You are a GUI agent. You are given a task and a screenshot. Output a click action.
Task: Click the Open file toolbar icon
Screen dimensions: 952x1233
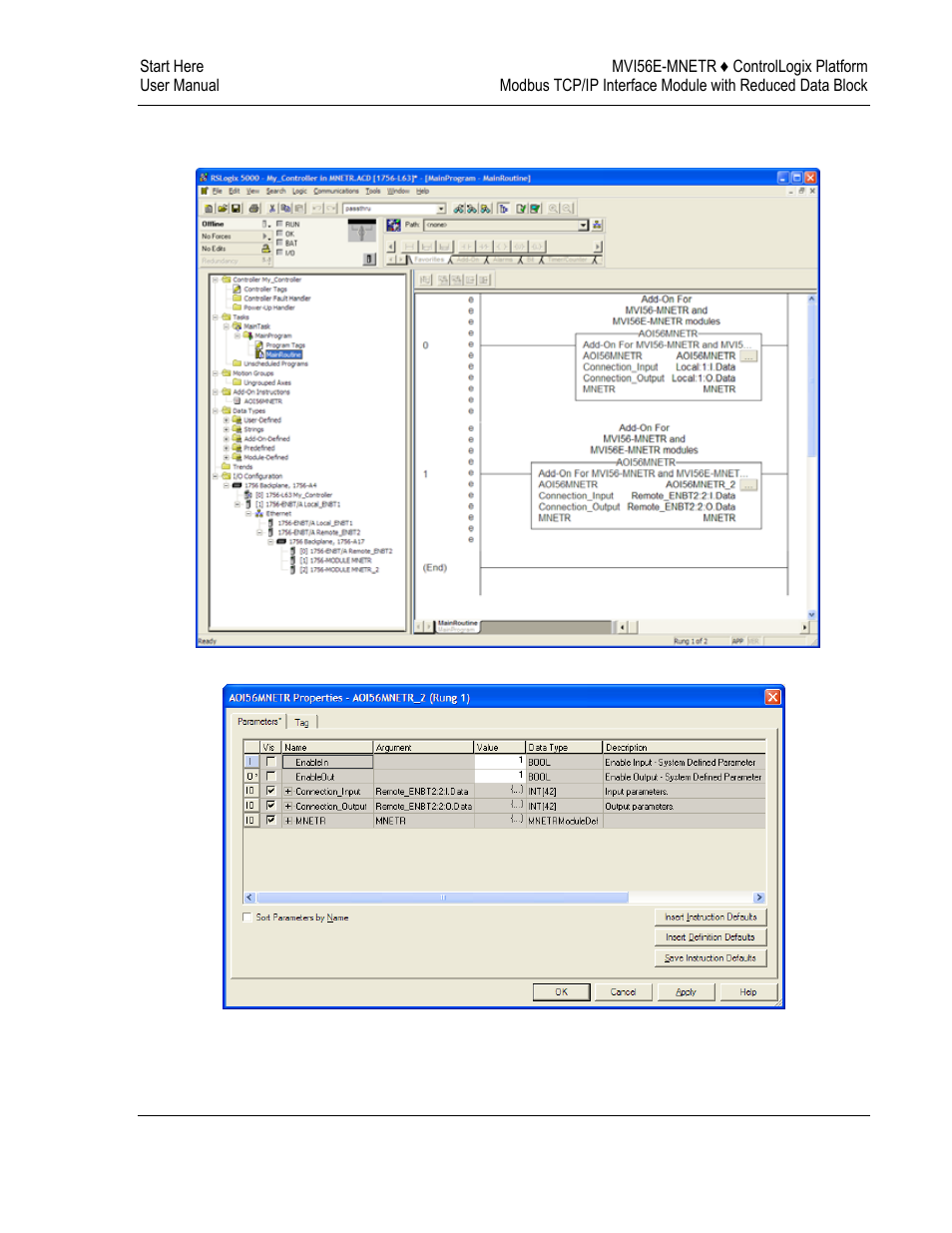(x=222, y=209)
